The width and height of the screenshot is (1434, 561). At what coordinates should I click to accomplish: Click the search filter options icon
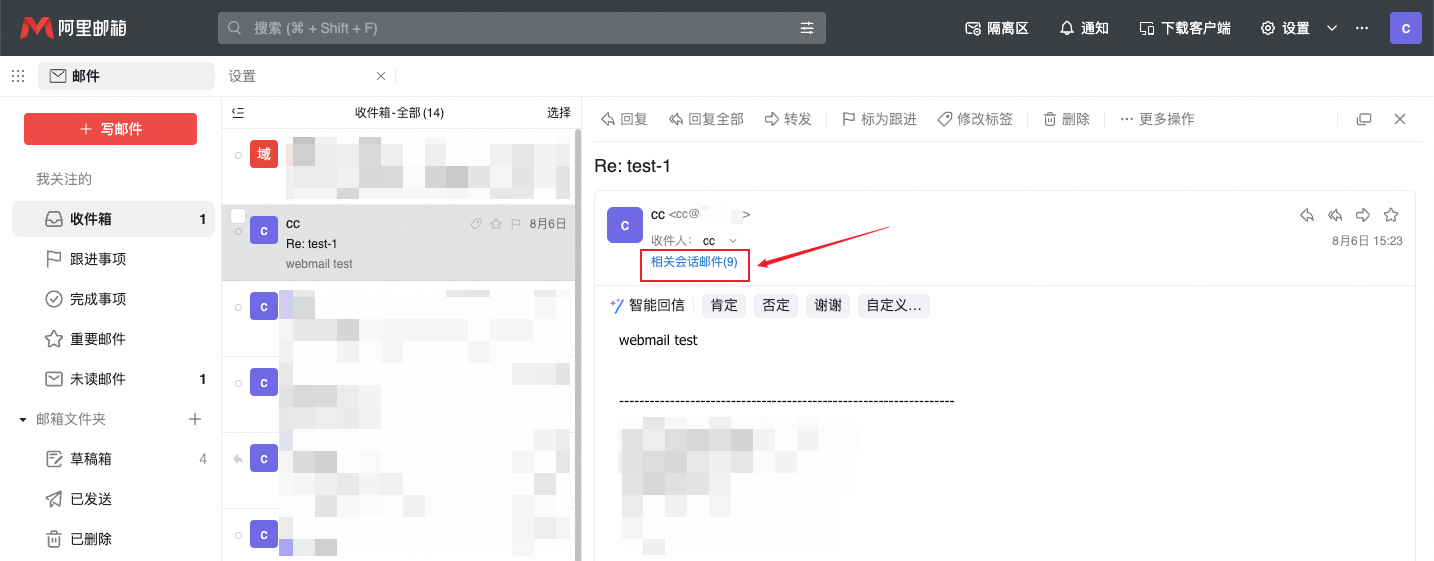click(x=807, y=28)
